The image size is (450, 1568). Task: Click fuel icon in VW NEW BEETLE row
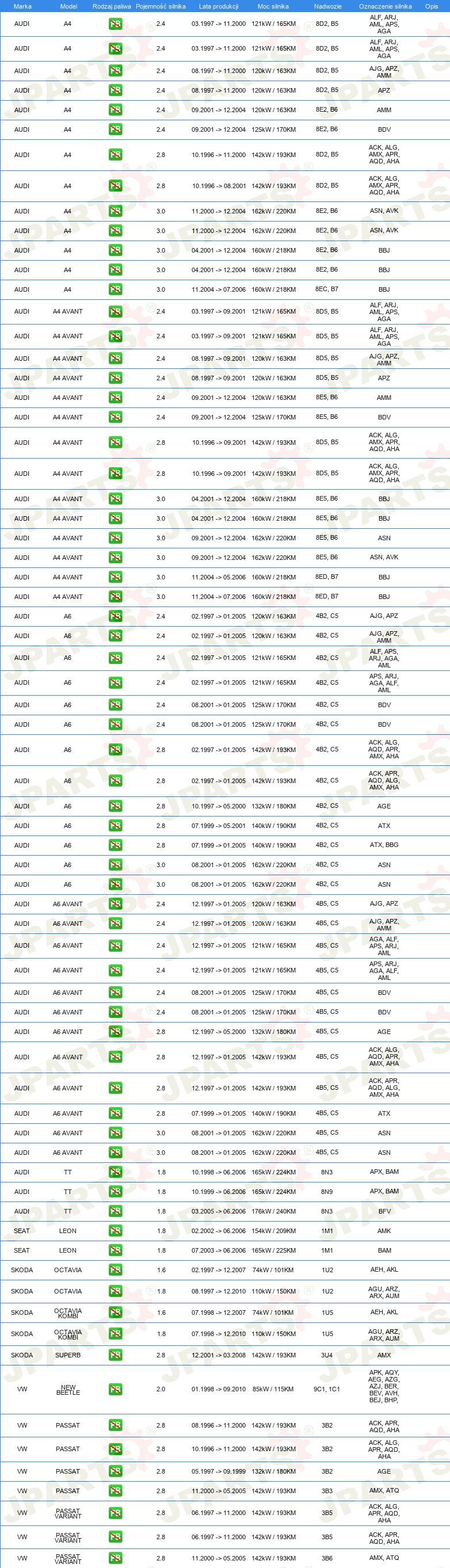point(115,1389)
